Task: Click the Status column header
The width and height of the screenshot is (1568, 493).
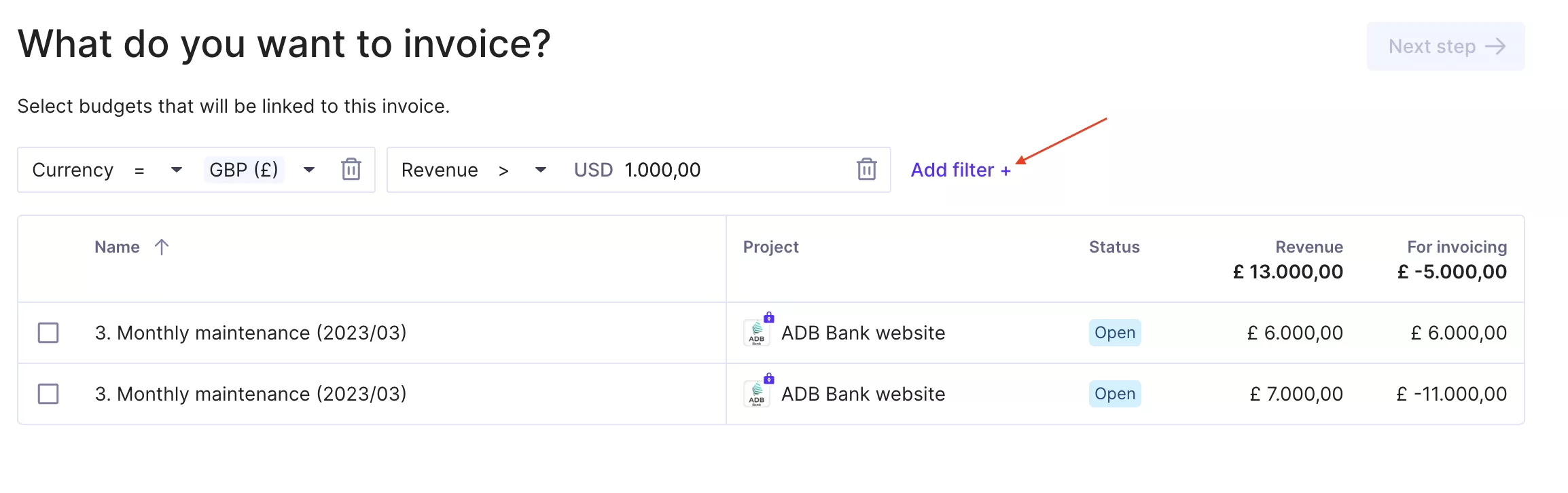Action: pos(1114,246)
